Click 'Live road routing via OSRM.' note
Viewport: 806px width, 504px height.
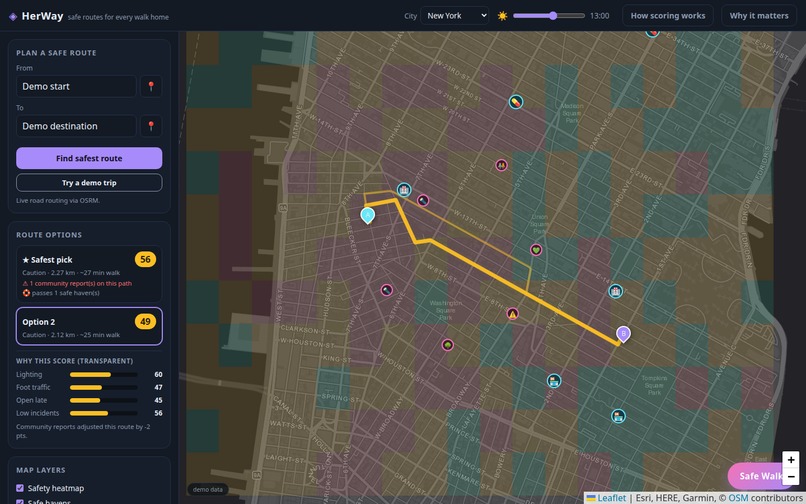[58, 201]
